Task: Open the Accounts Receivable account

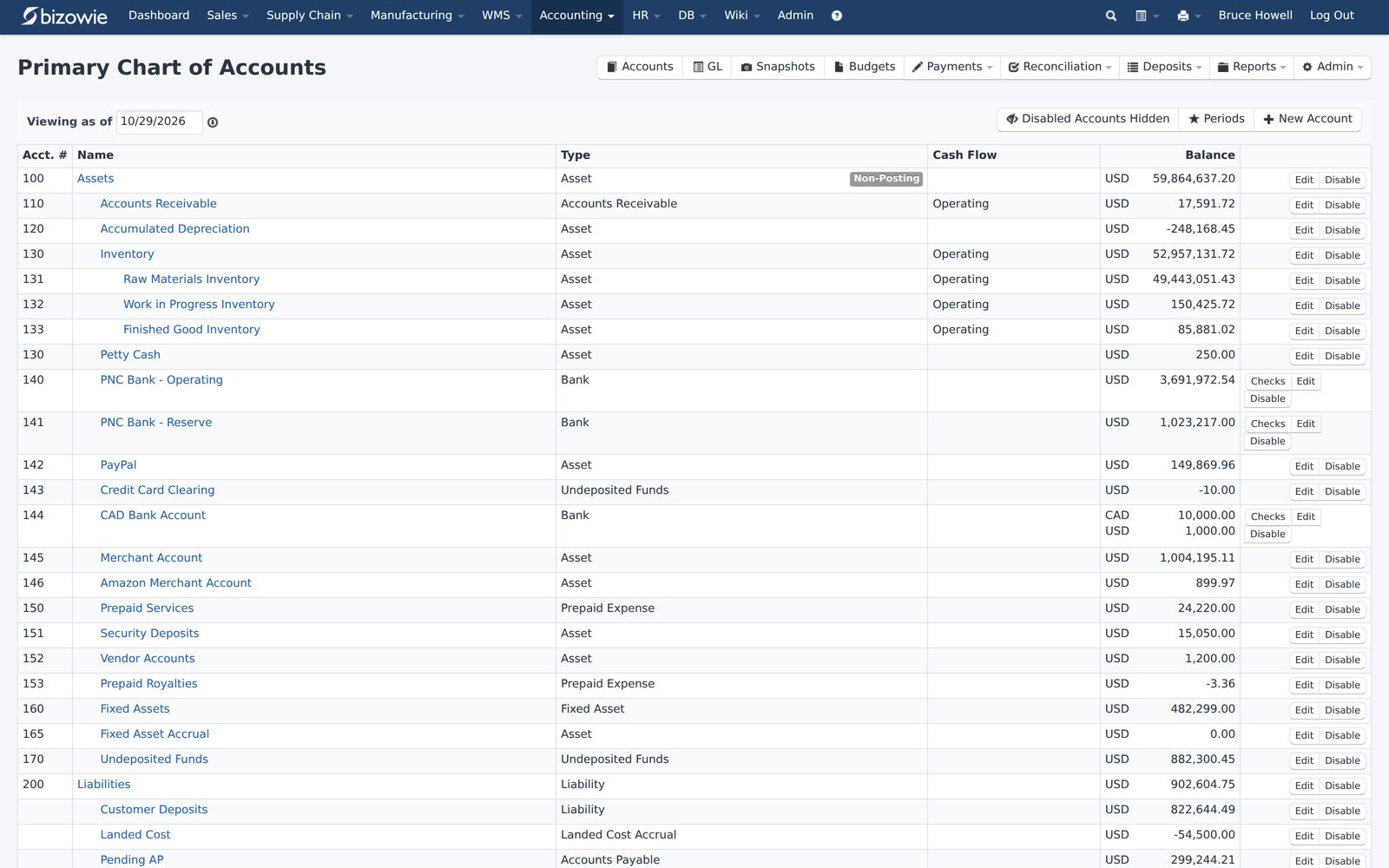Action: (x=158, y=204)
